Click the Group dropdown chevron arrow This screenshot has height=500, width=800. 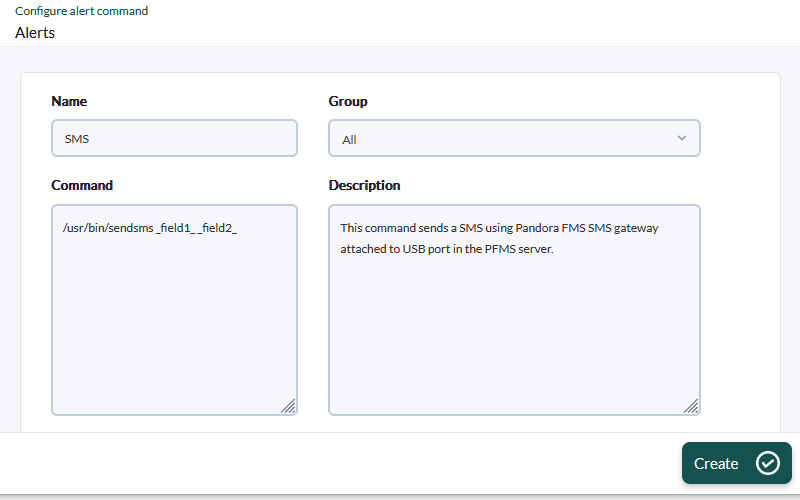click(x=682, y=138)
